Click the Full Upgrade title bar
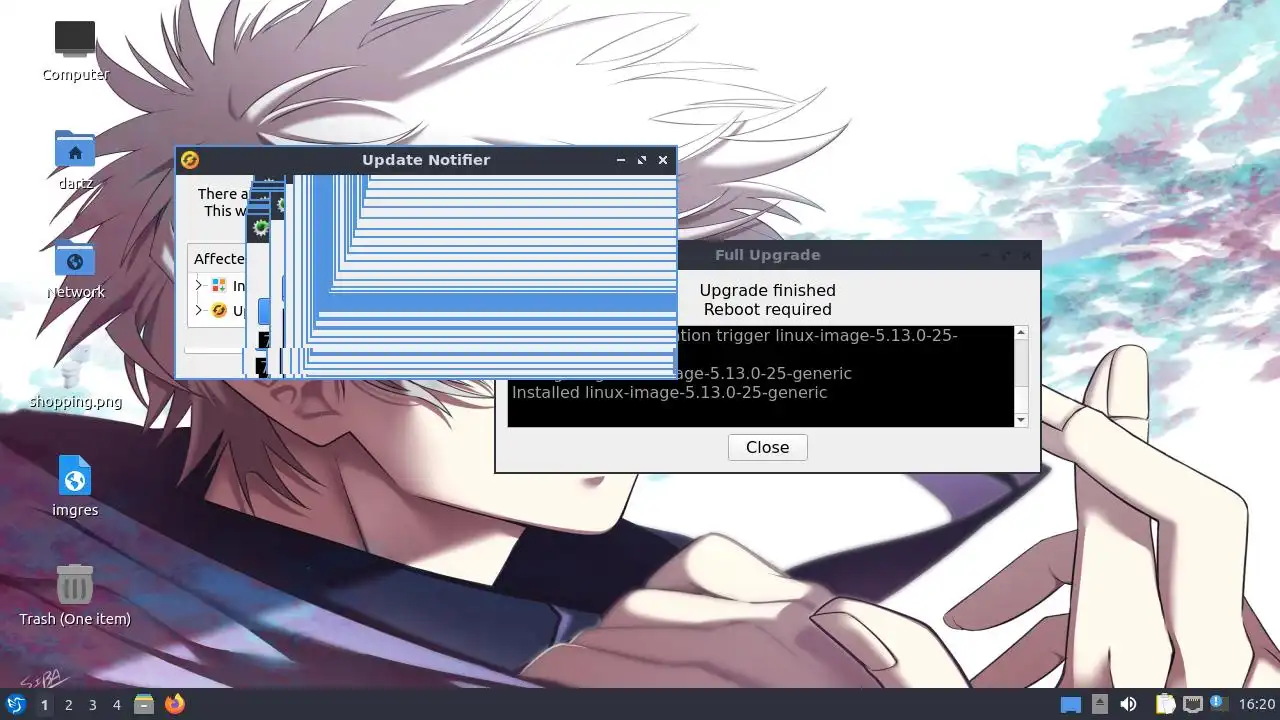The image size is (1280, 720). (x=768, y=255)
